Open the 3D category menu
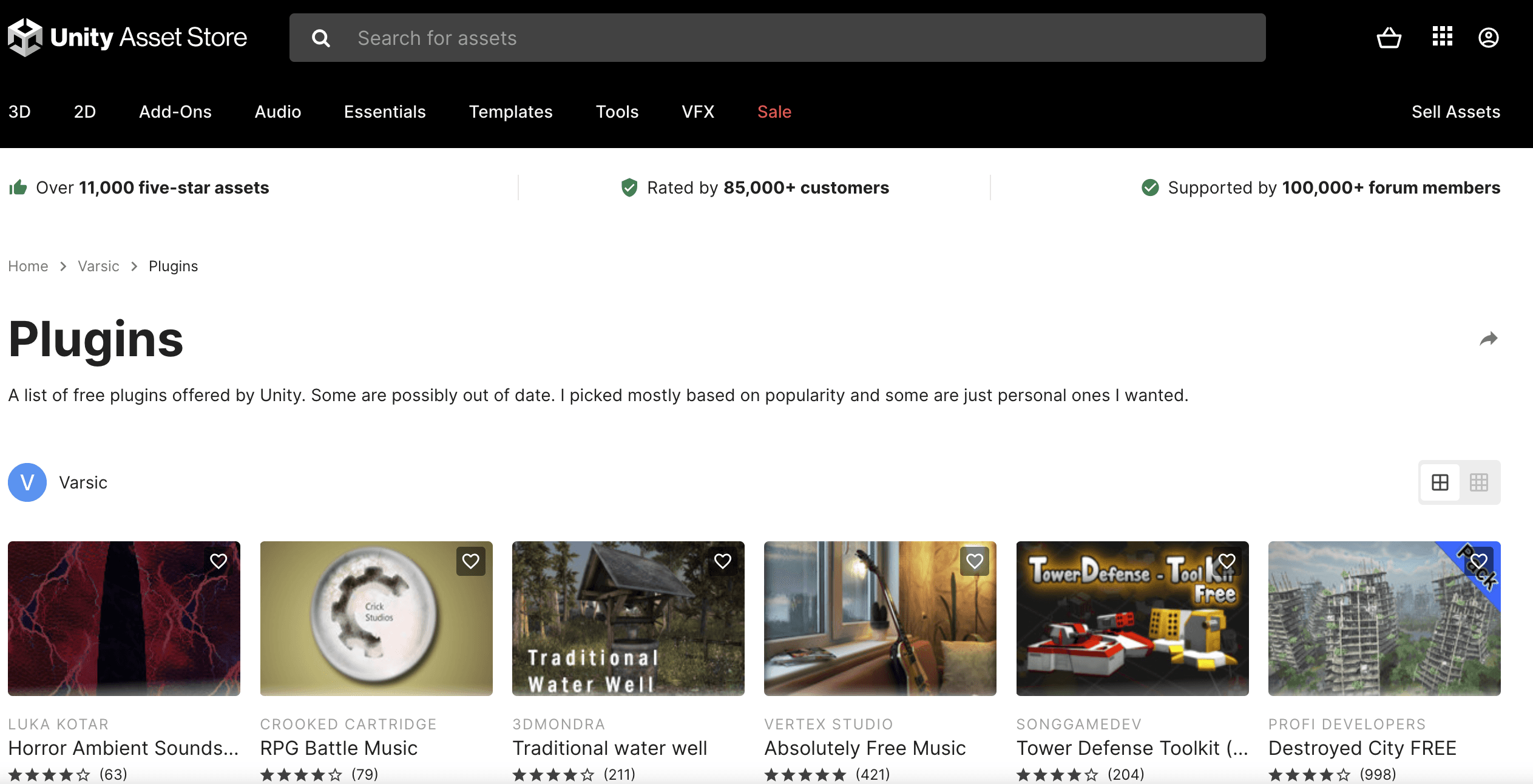The width and height of the screenshot is (1533, 784). pyautogui.click(x=19, y=112)
